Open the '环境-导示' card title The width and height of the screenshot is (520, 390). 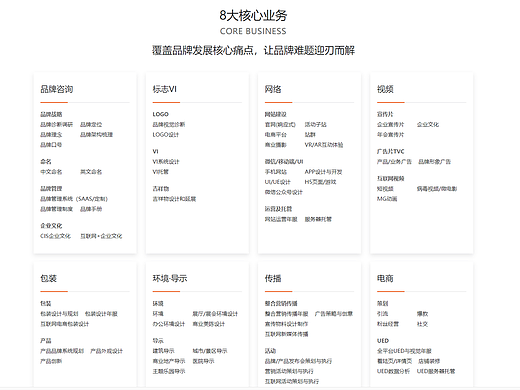[x=170, y=278]
